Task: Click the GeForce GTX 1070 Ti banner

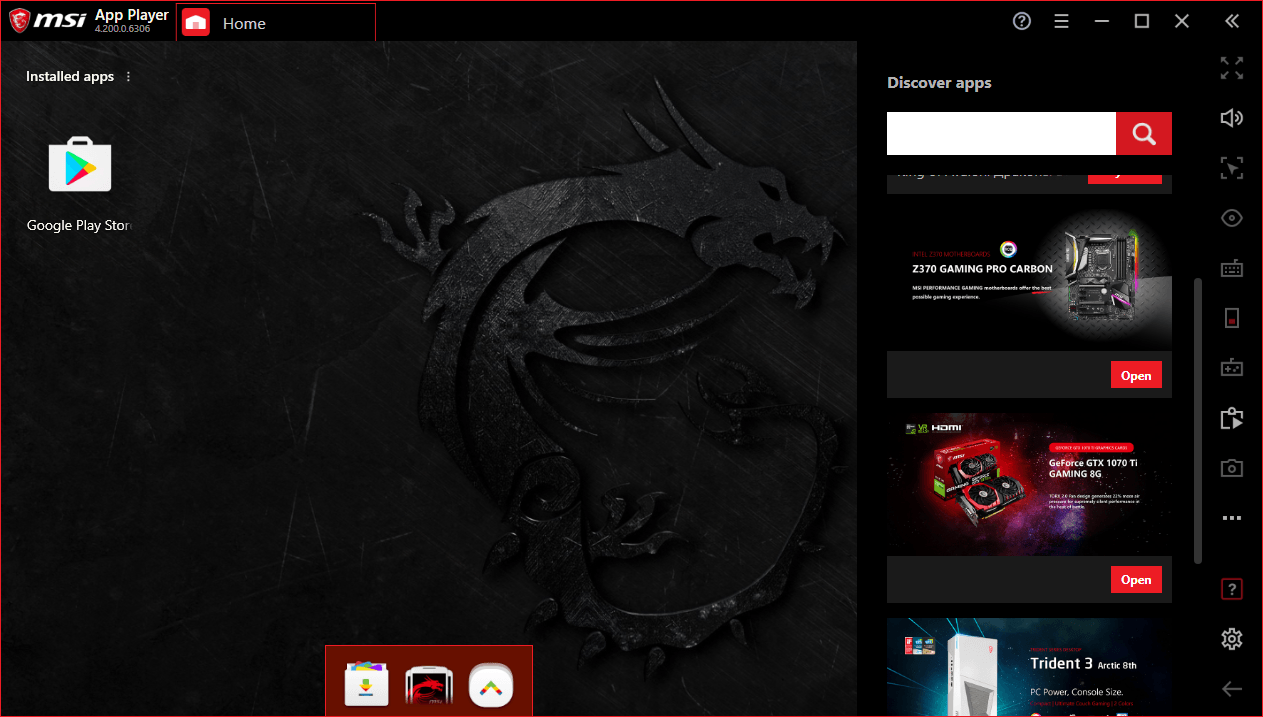Action: point(1029,484)
